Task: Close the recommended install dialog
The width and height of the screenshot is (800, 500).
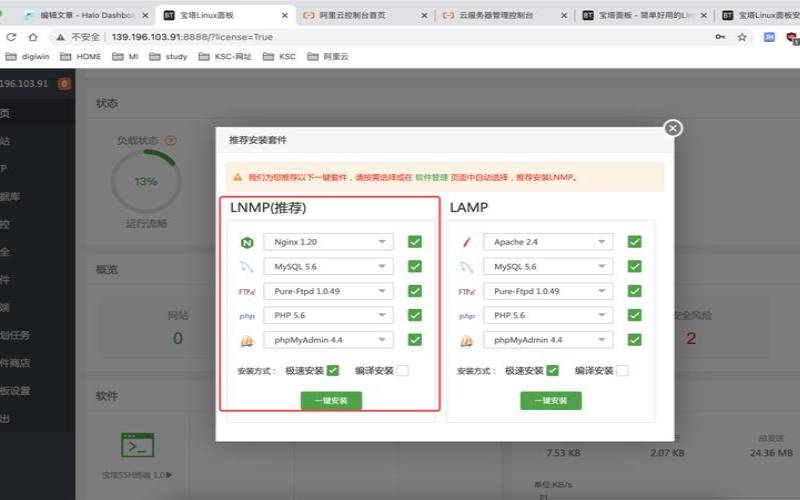Action: click(x=673, y=128)
